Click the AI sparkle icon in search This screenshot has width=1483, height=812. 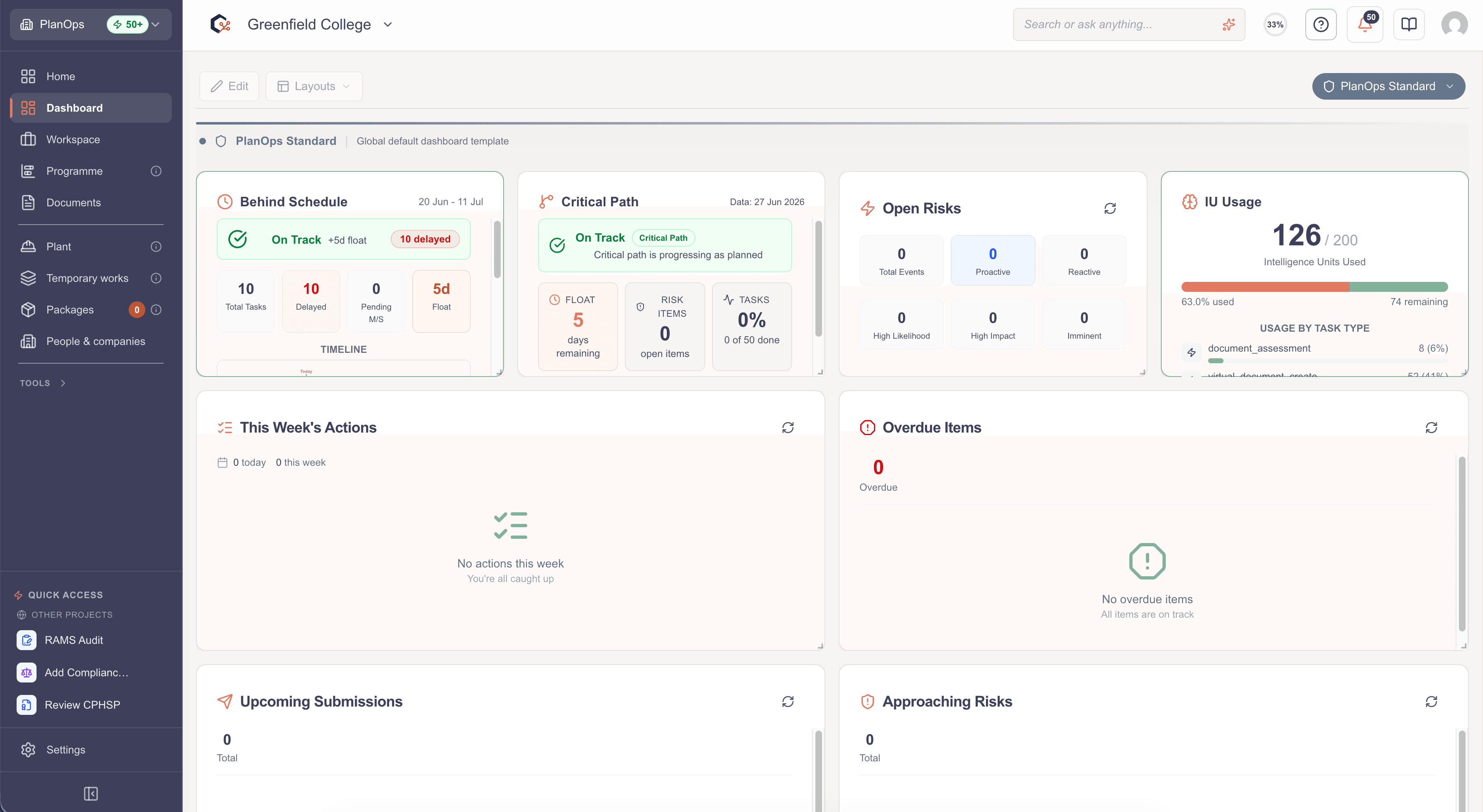click(1228, 24)
